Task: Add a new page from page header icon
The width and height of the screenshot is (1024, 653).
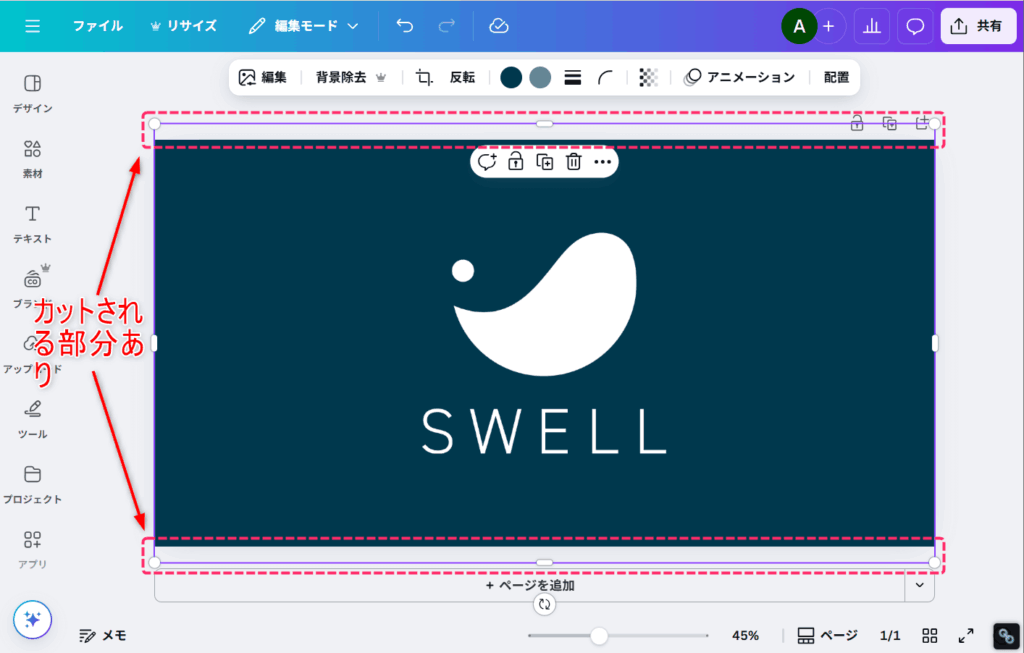Action: (921, 123)
